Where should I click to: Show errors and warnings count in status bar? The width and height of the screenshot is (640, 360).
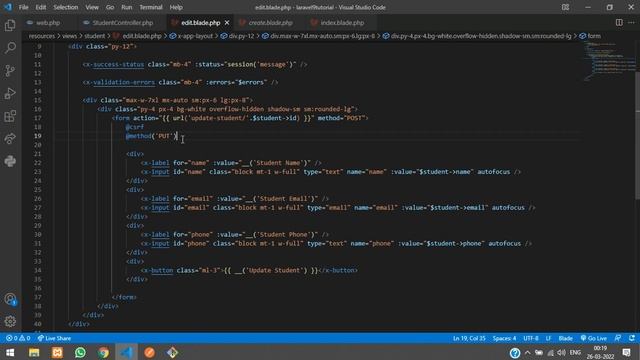click(x=18, y=338)
